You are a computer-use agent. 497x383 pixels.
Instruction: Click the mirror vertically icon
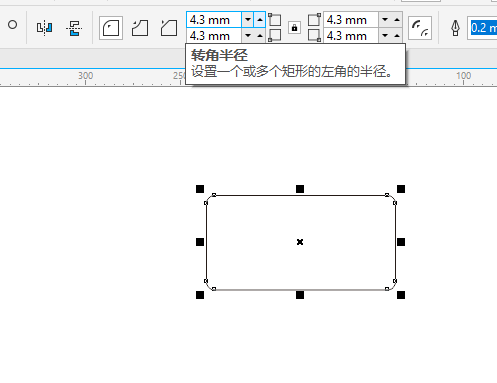click(x=74, y=28)
